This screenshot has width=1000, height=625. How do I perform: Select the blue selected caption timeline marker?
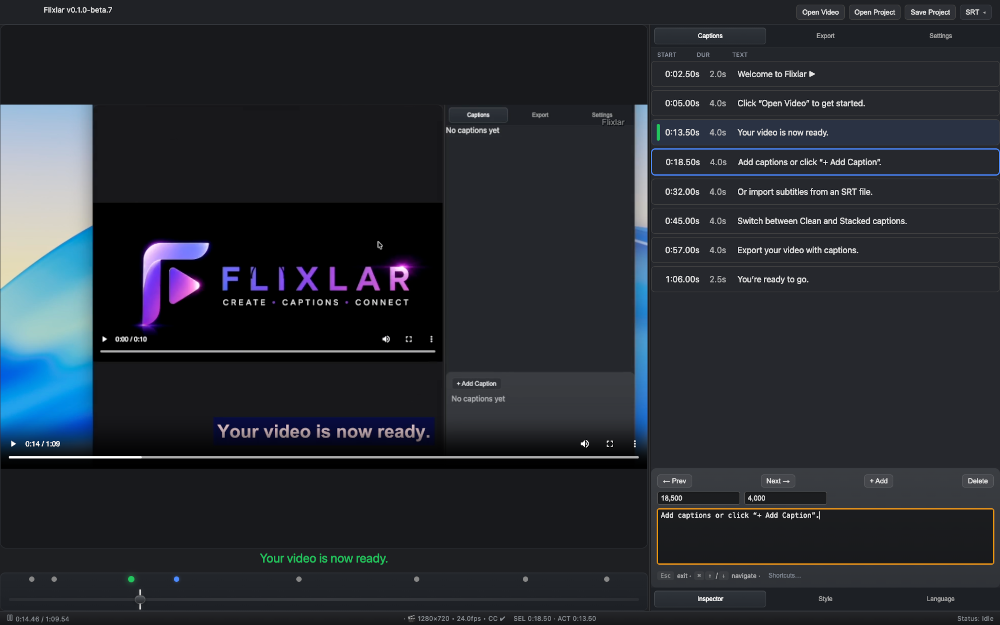click(x=177, y=579)
